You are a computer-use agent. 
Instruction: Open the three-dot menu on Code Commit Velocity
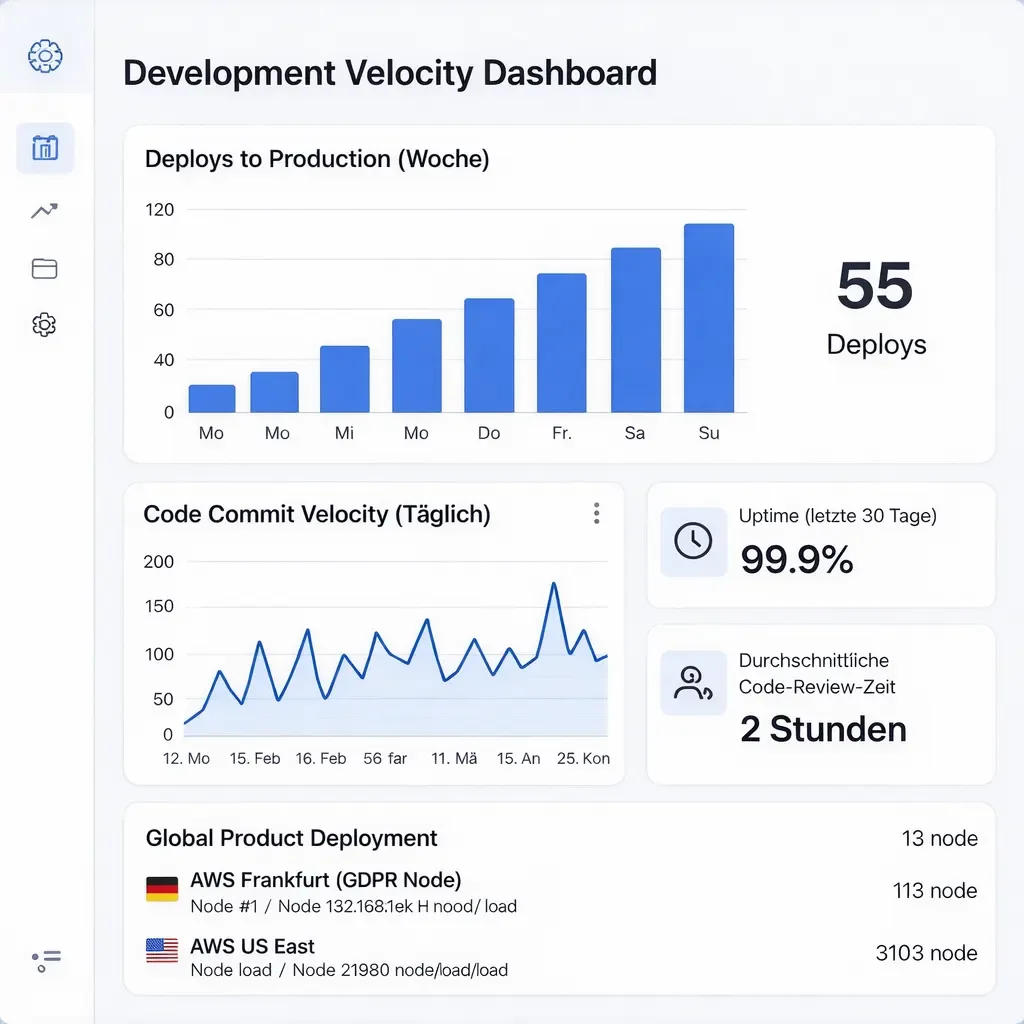(x=596, y=514)
